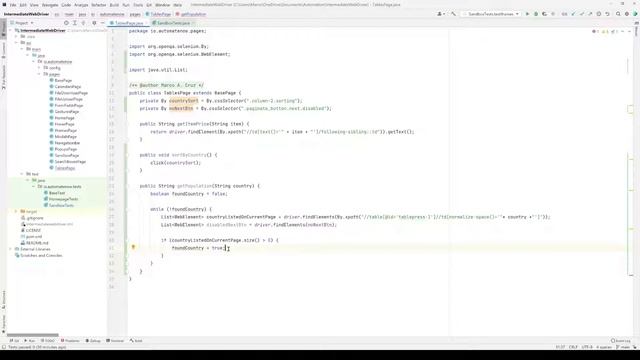Open the Refactor menu
Viewport: 640px width, 360px height.
98,5
